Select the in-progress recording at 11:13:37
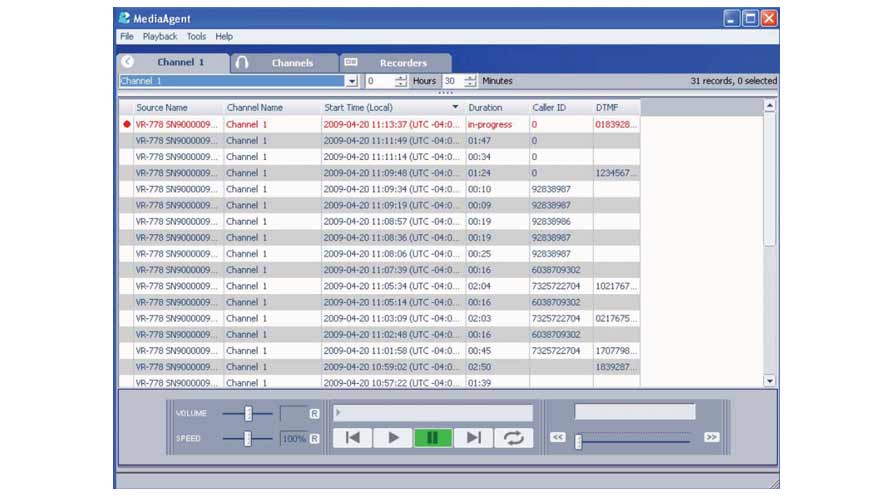890x500 pixels. (x=379, y=124)
